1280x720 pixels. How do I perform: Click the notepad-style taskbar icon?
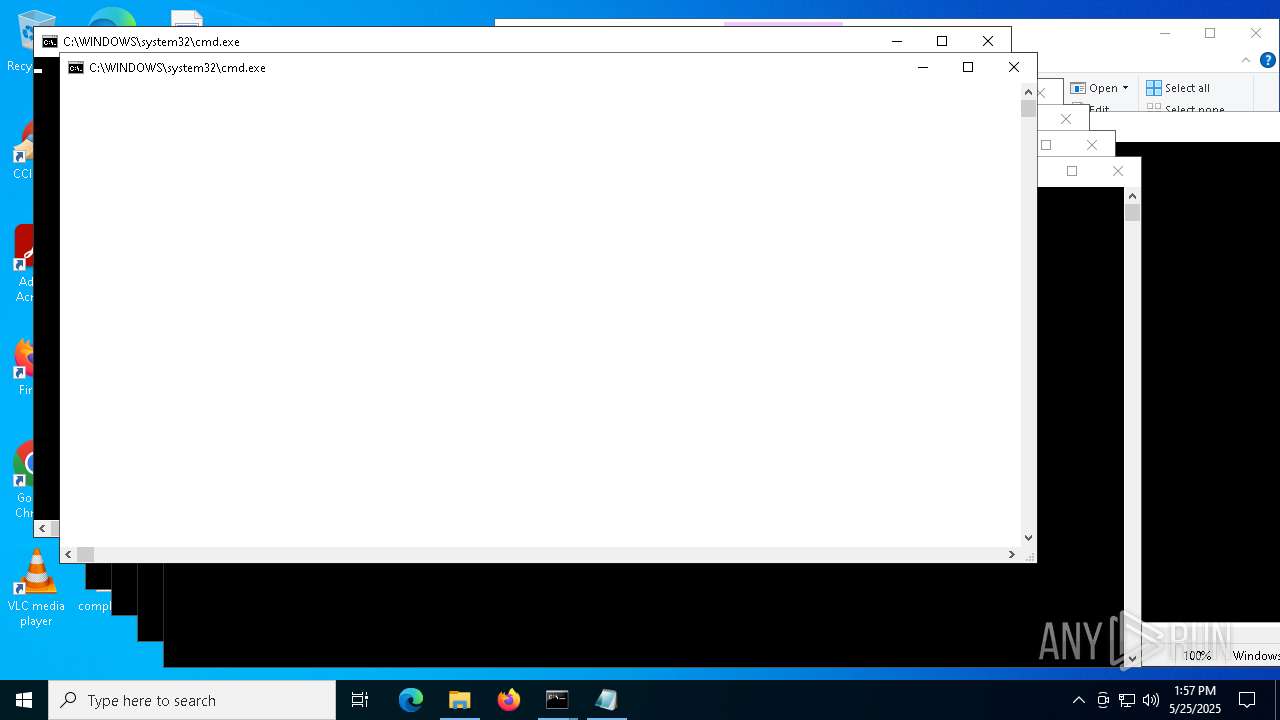tap(606, 700)
